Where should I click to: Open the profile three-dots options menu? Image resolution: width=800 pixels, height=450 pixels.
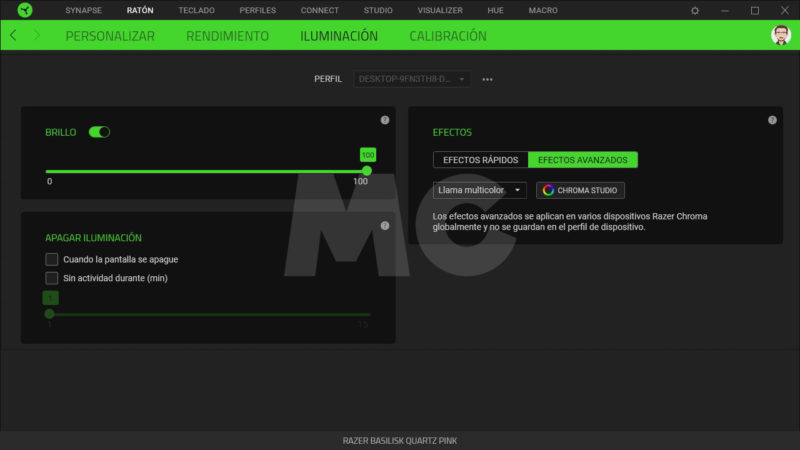click(x=488, y=79)
